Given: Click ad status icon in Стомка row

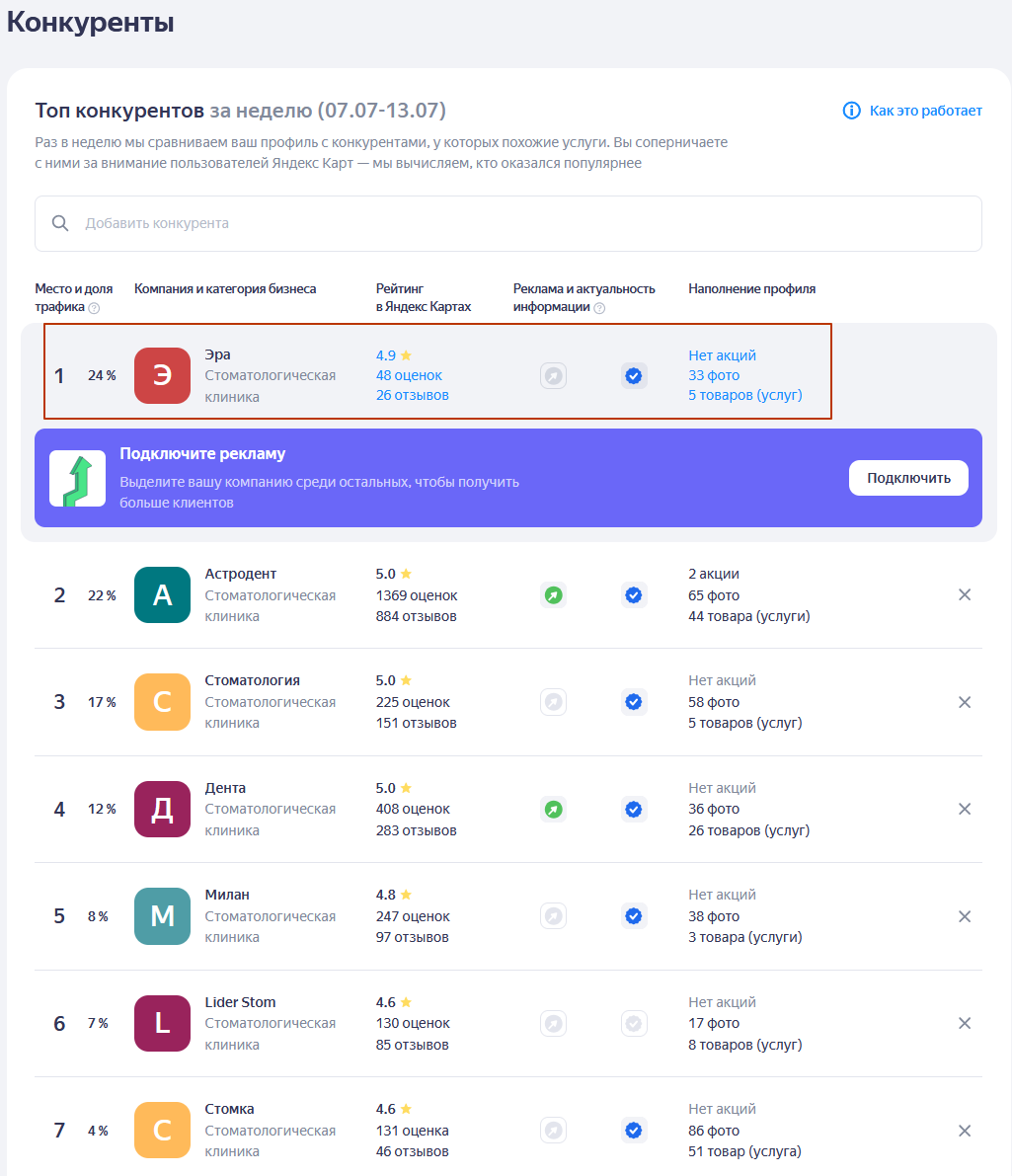Looking at the screenshot, I should coord(554,1131).
